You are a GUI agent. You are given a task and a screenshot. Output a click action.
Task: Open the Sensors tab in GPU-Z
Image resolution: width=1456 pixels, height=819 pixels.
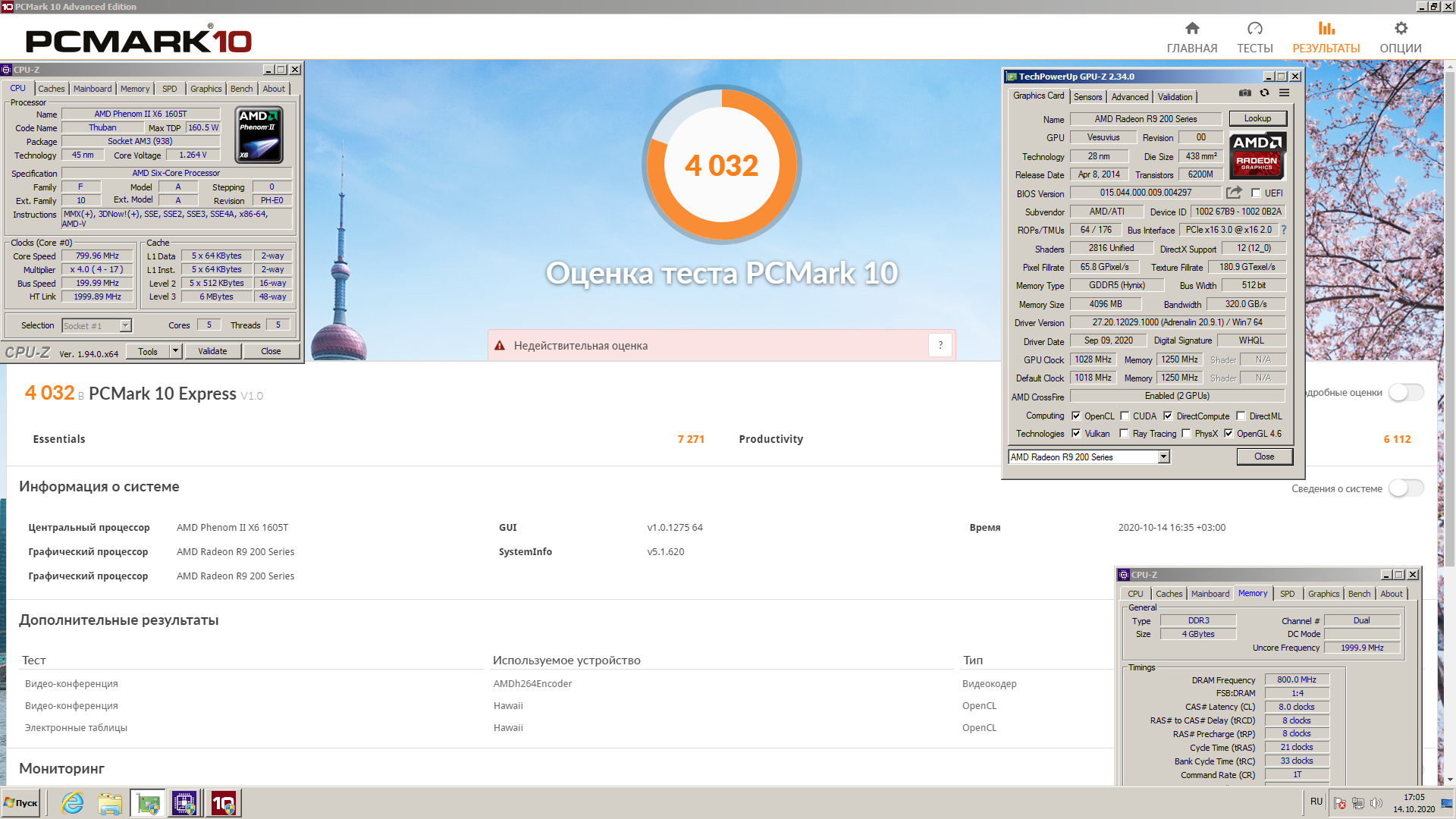point(1087,97)
